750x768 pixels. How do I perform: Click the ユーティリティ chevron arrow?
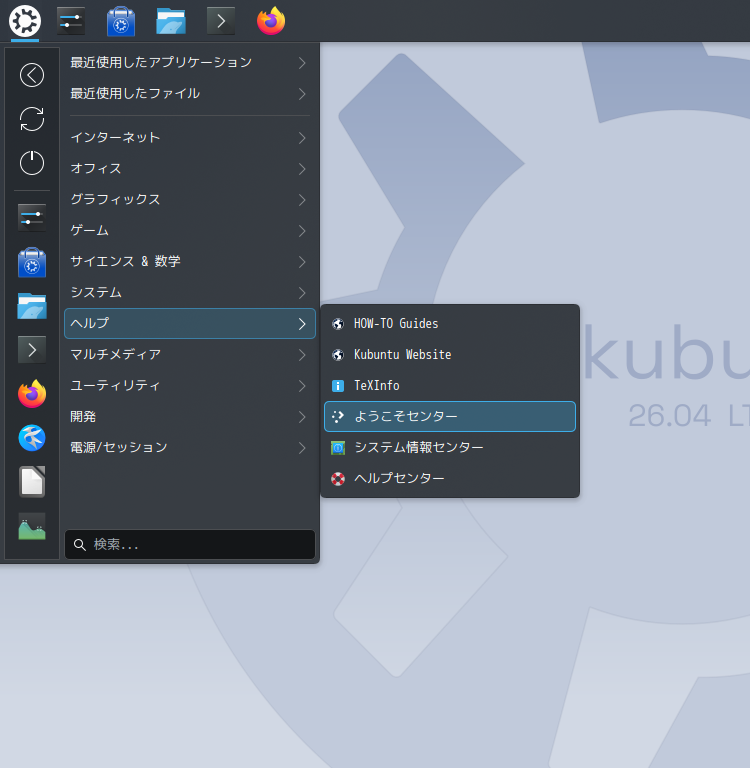302,386
